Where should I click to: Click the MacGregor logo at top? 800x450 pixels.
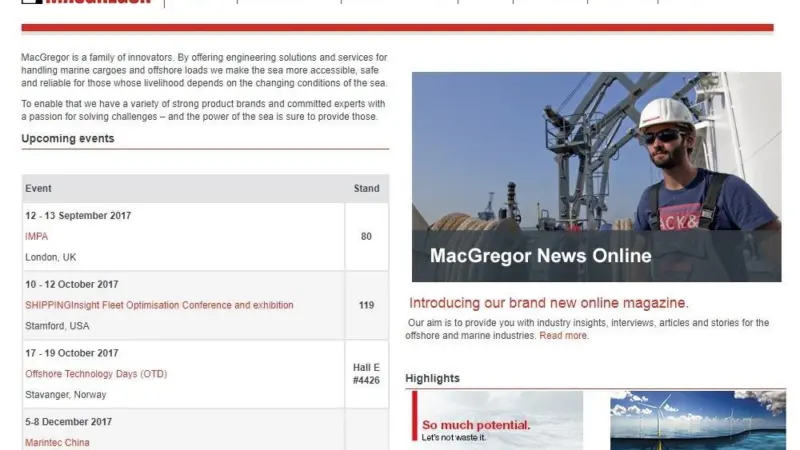(86, 2)
